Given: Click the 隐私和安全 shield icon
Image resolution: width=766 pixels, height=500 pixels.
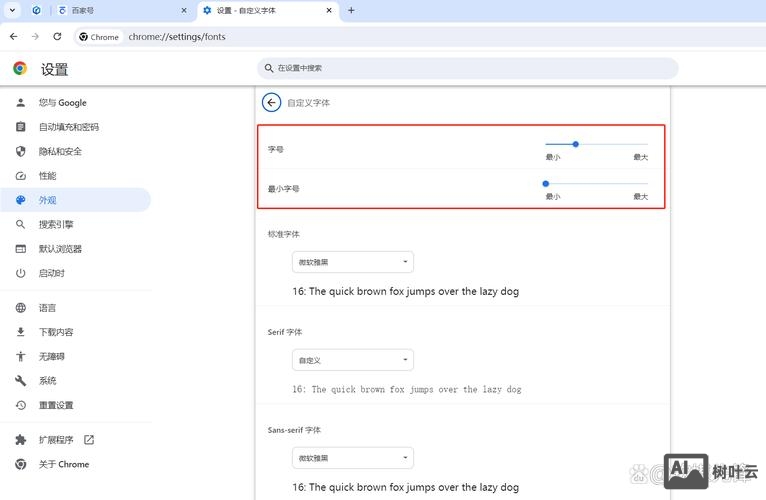Looking at the screenshot, I should [x=20, y=151].
